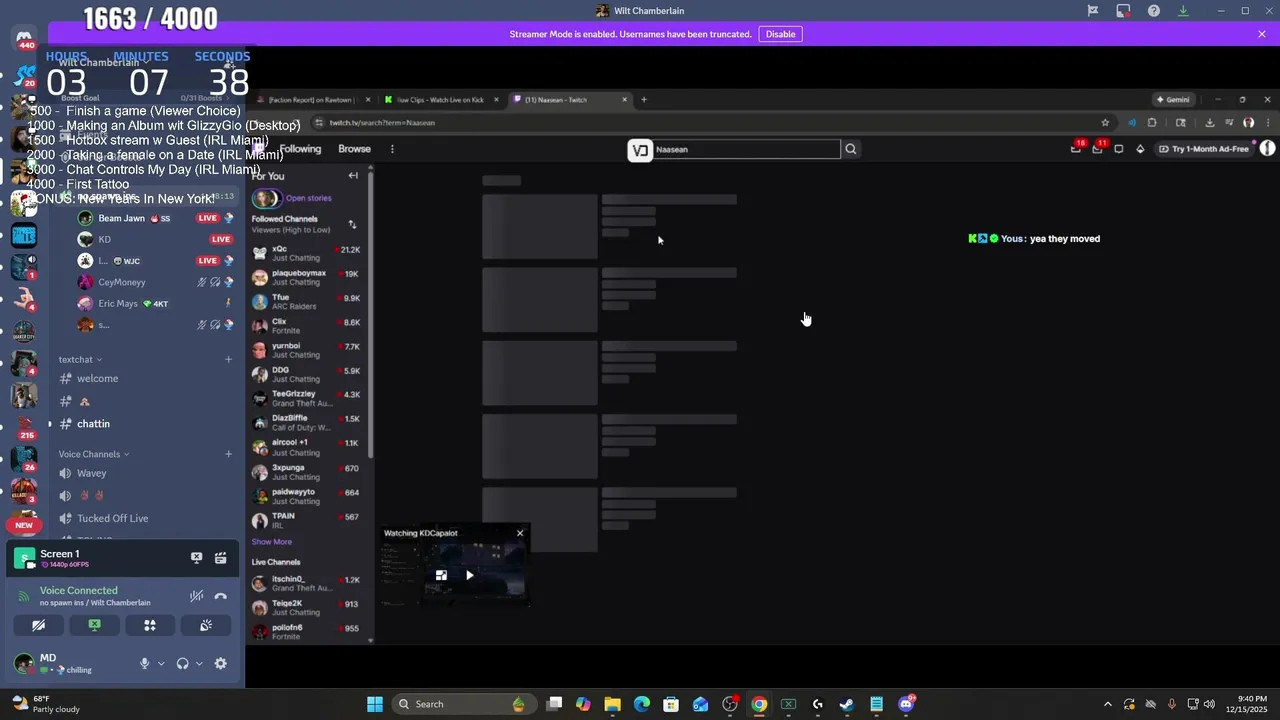The image size is (1280, 720).
Task: Disable Streamer Mode from the banner
Action: (780, 34)
